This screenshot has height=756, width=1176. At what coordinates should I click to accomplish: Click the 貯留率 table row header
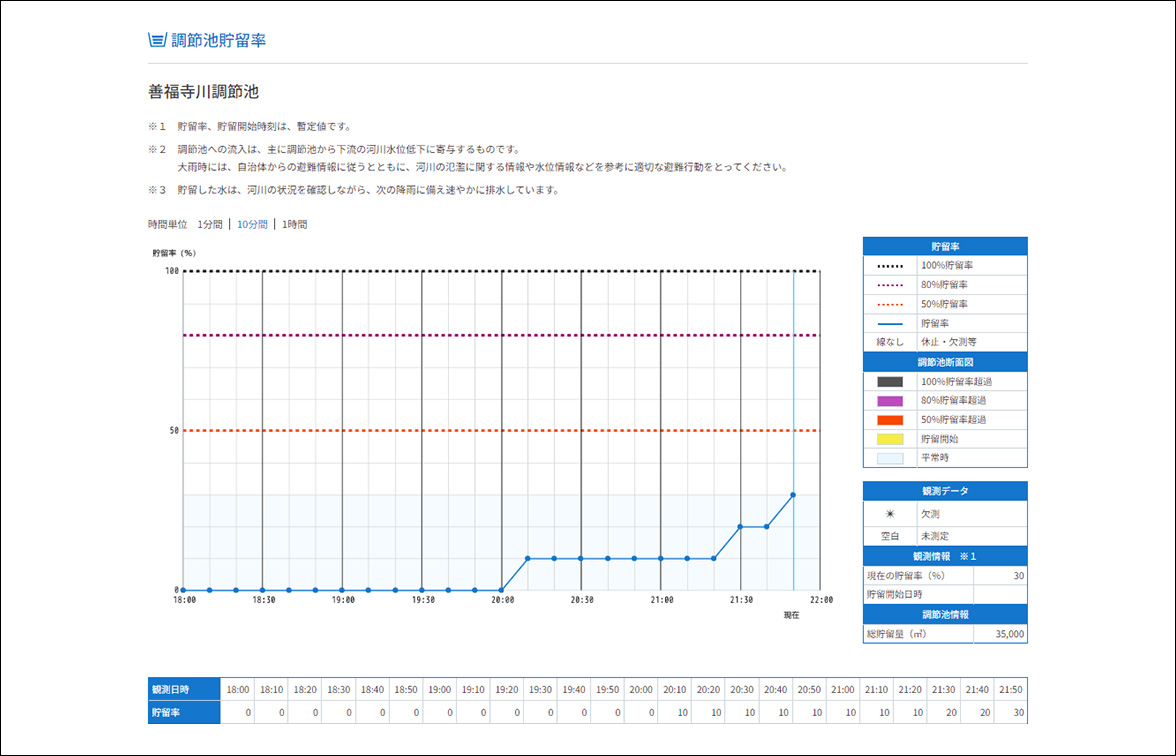(184, 712)
